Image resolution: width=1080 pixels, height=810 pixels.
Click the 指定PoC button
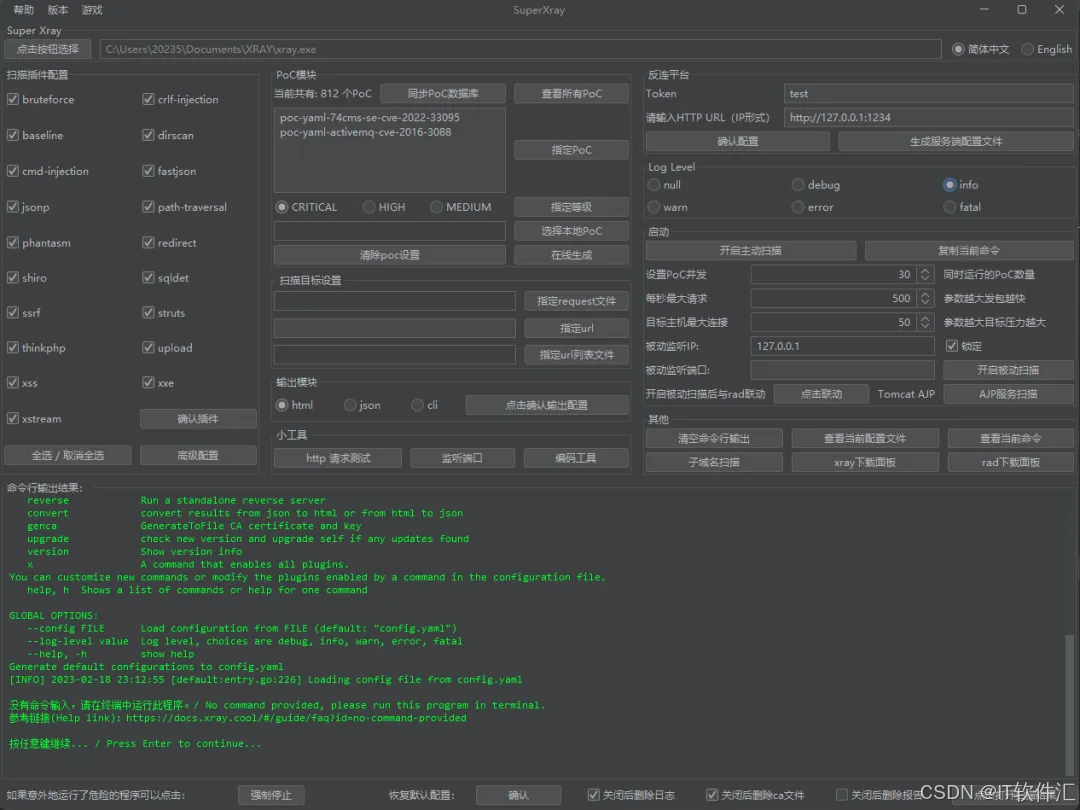(x=571, y=150)
